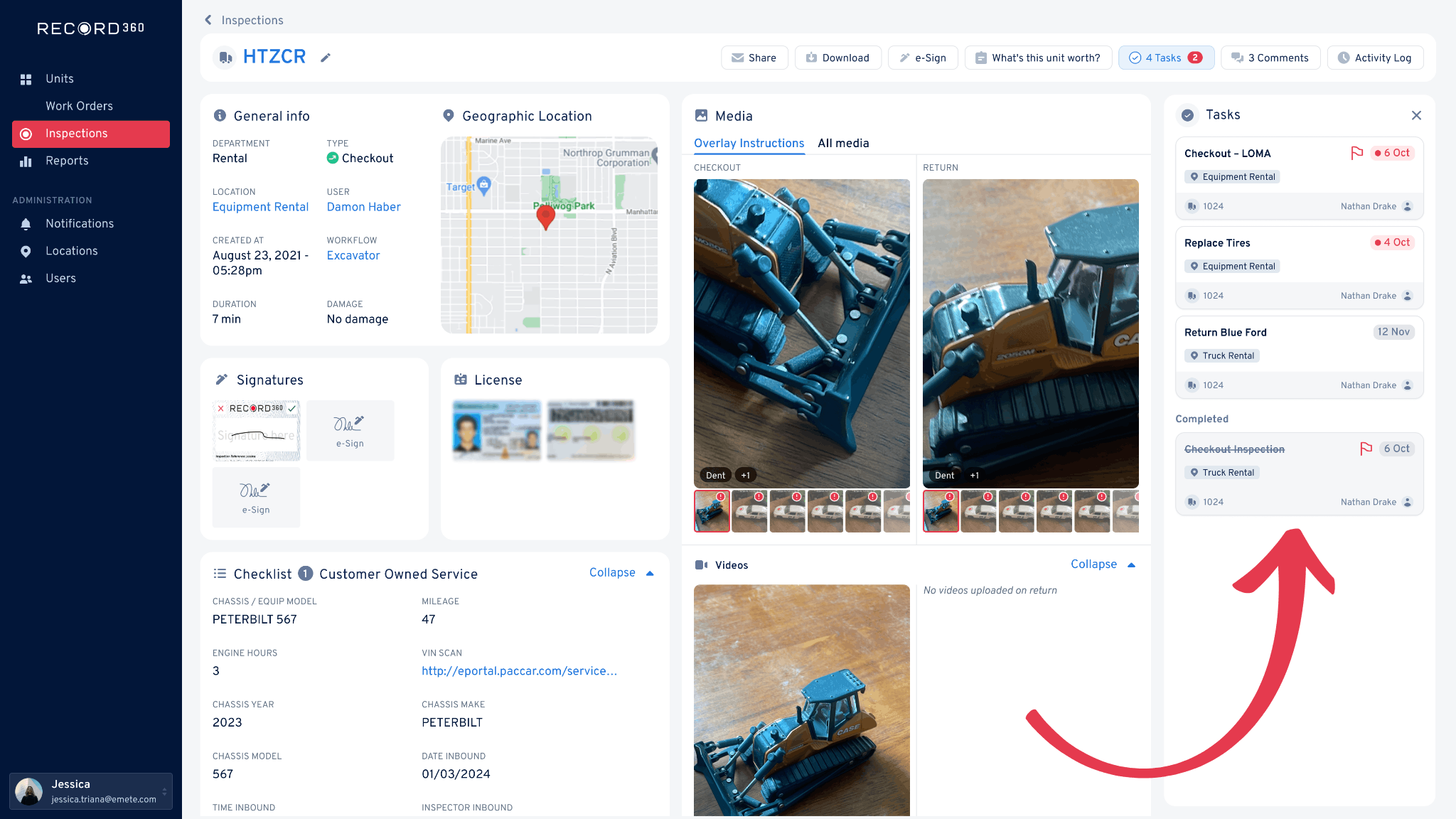This screenshot has height=819, width=1456.
Task: Close the Tasks panel
Action: coord(1415,115)
